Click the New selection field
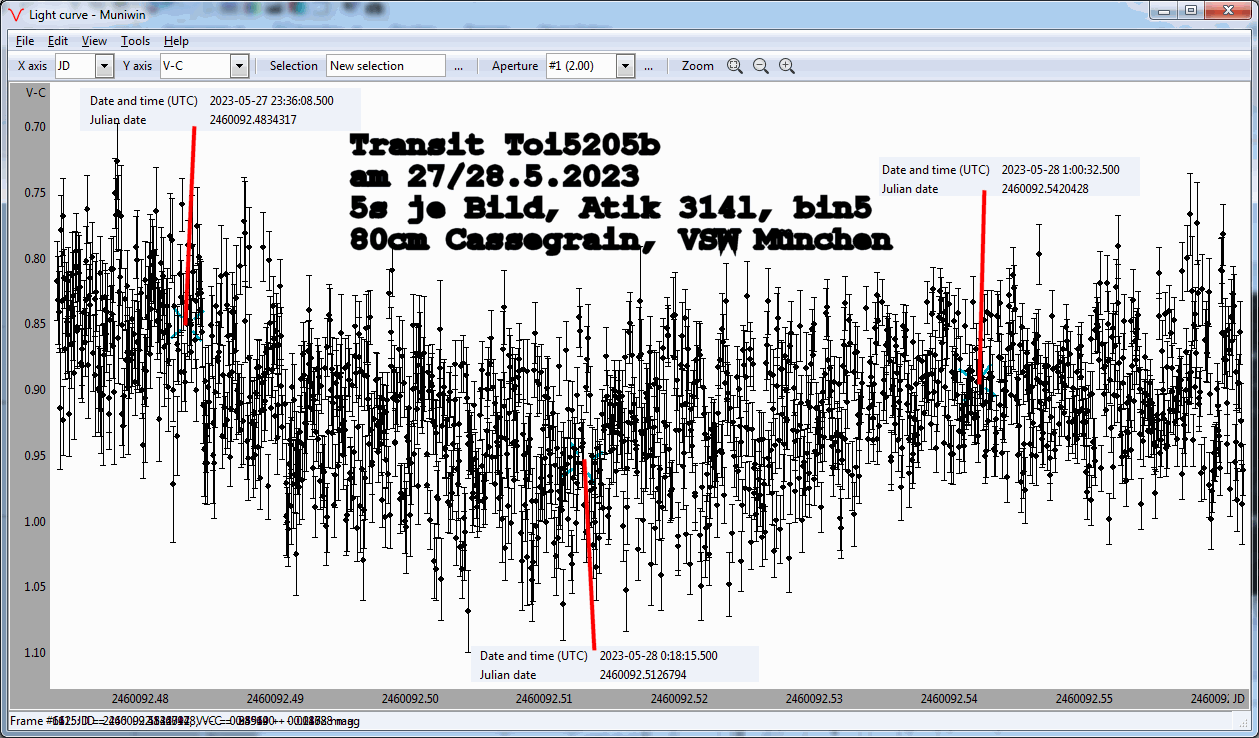Screen dimensions: 1259x738 tap(385, 66)
